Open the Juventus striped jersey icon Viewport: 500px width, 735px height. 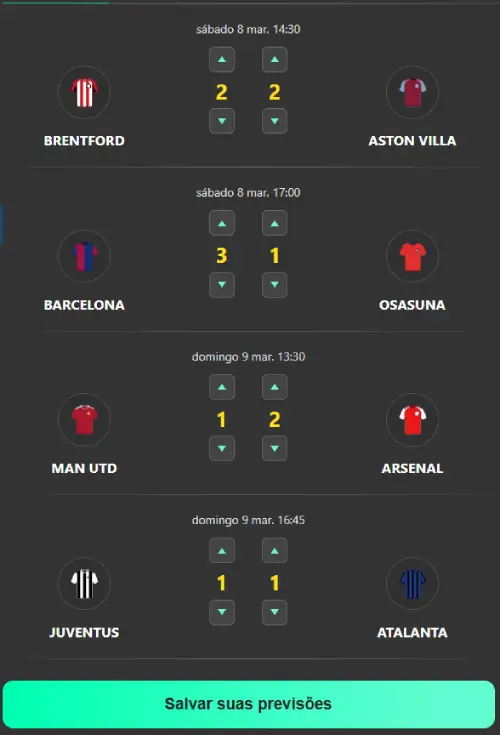[x=84, y=583]
